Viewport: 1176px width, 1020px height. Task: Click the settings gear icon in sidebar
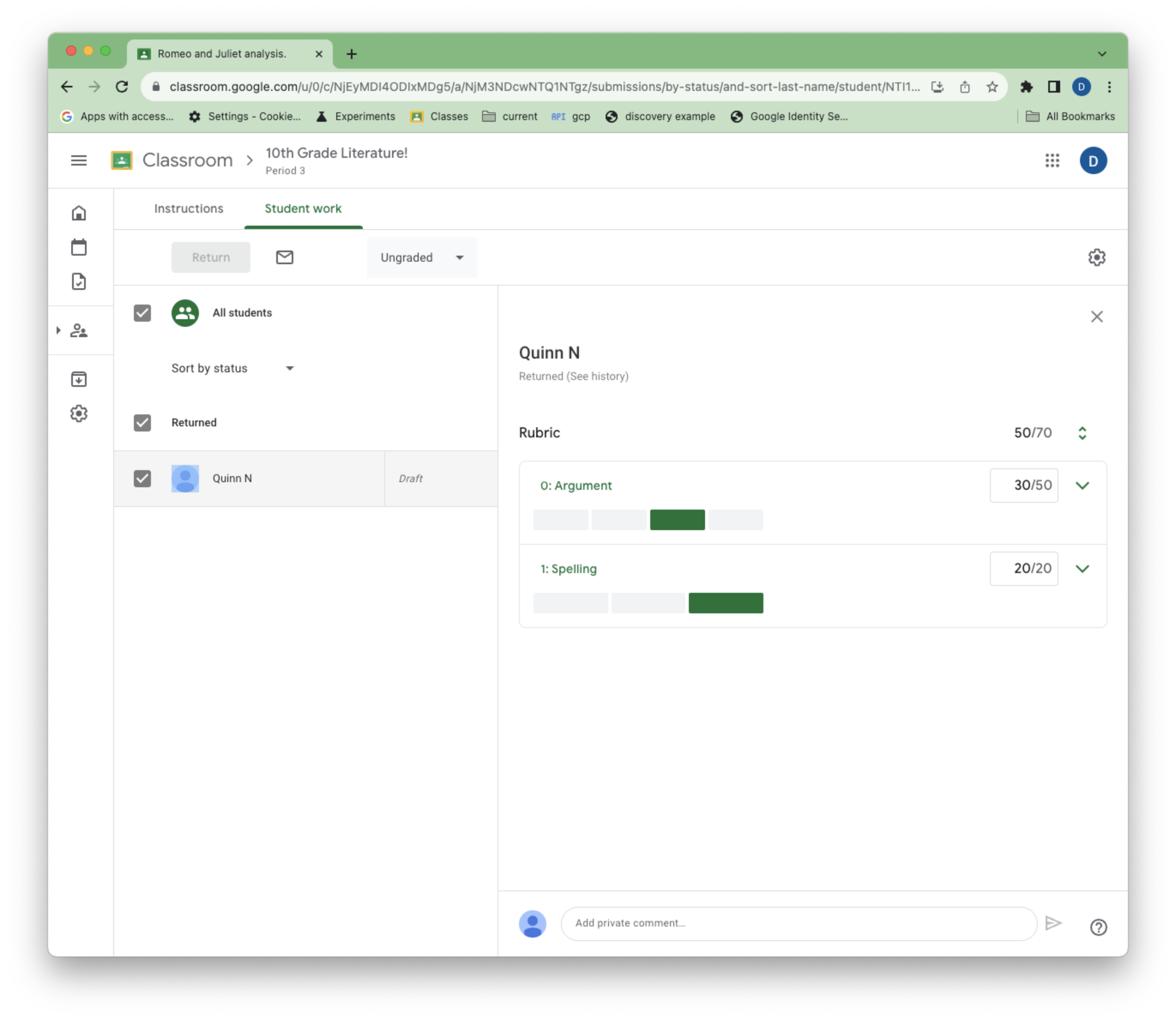(x=78, y=413)
